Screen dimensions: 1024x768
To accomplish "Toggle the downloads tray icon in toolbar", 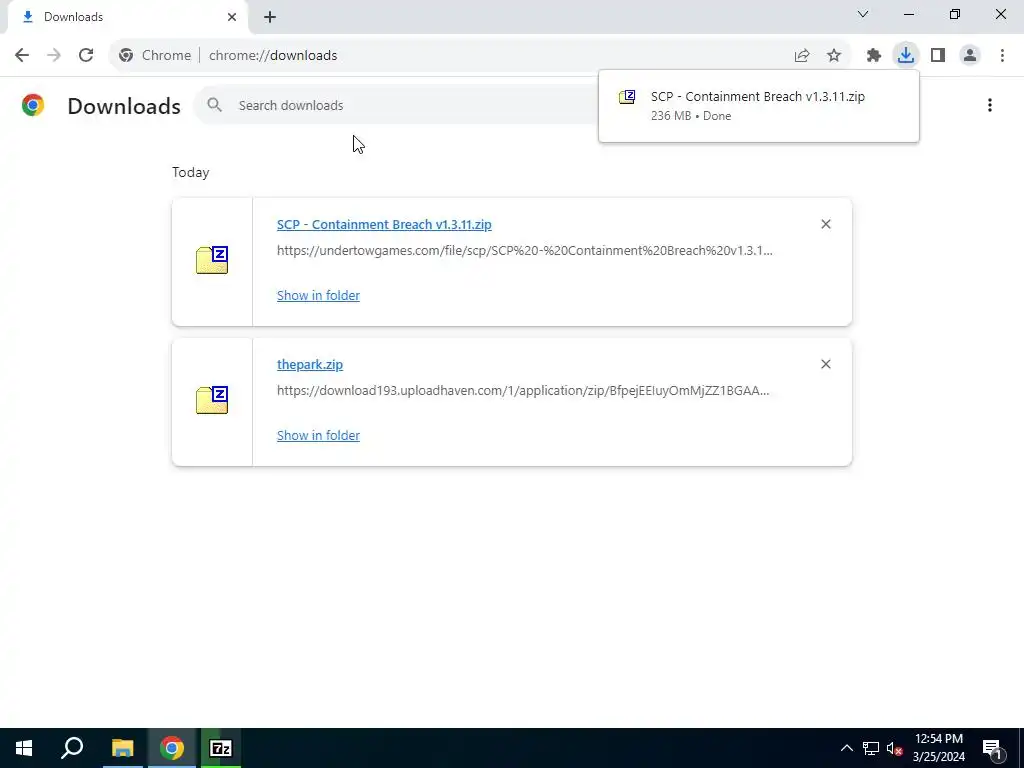I will (906, 55).
